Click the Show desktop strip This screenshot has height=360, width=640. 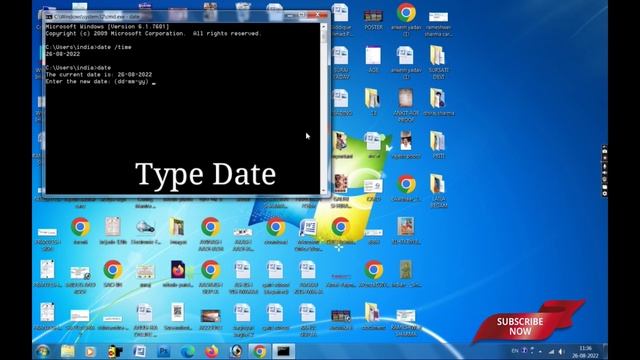(x=605, y=351)
